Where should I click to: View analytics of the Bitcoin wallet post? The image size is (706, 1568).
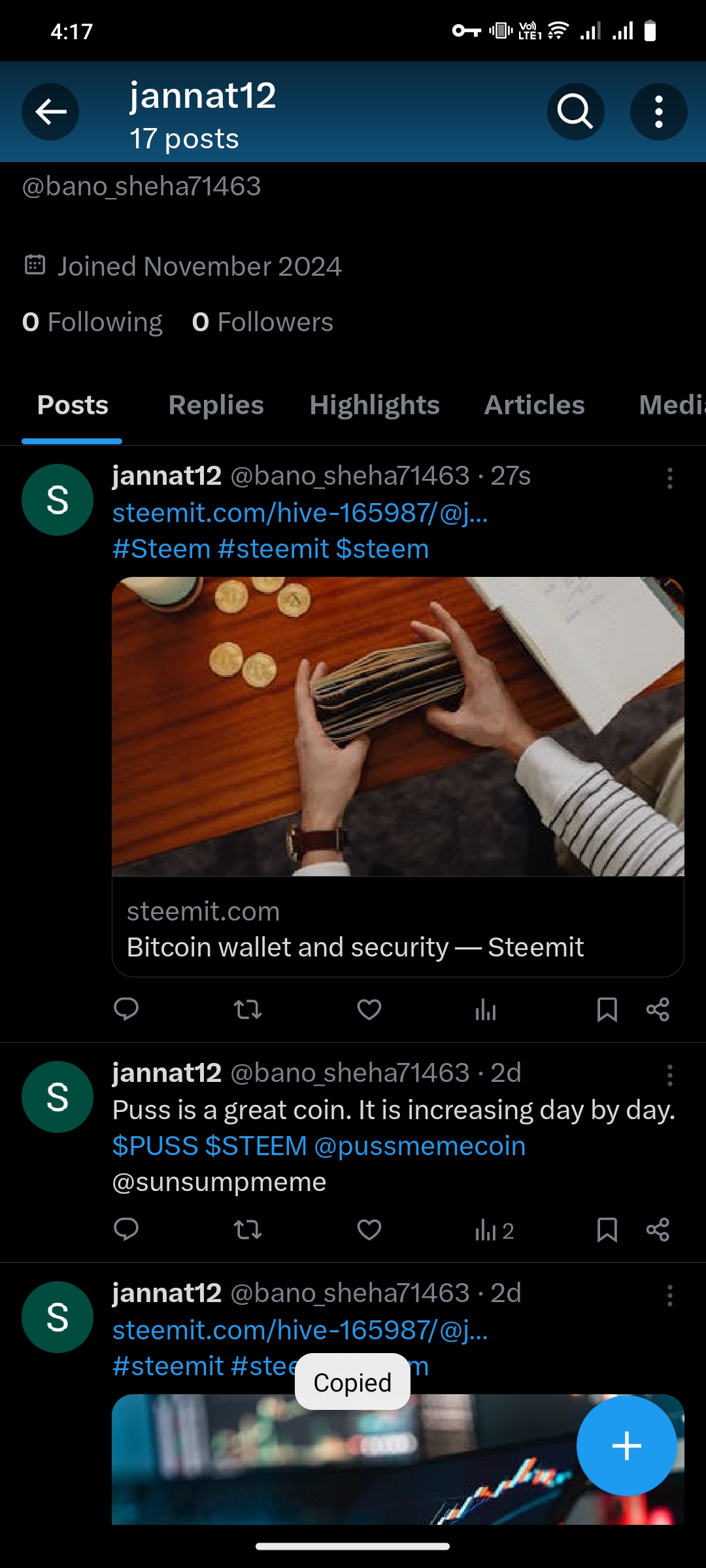pos(486,1009)
